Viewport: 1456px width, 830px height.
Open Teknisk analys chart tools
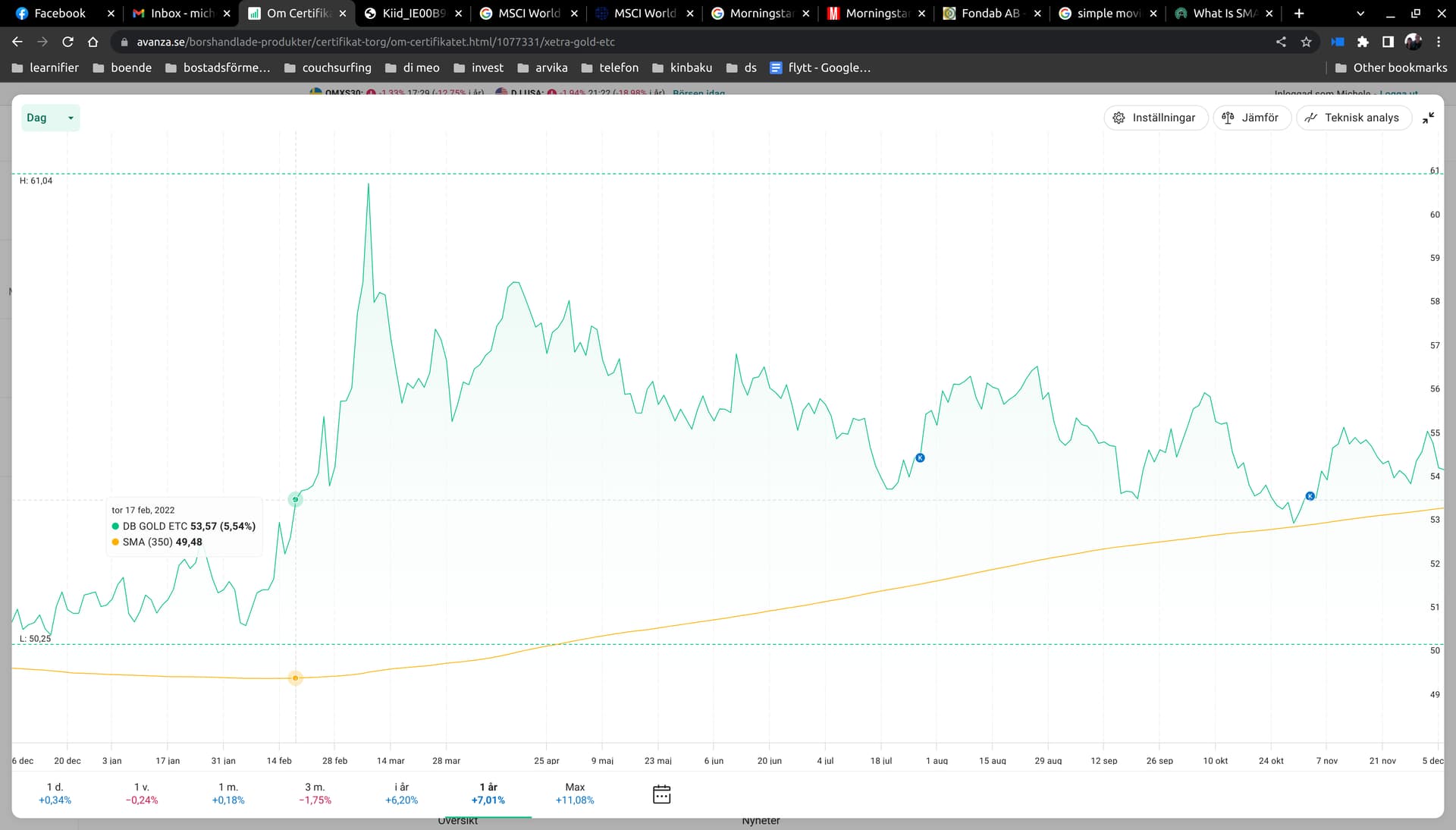pyautogui.click(x=1352, y=118)
